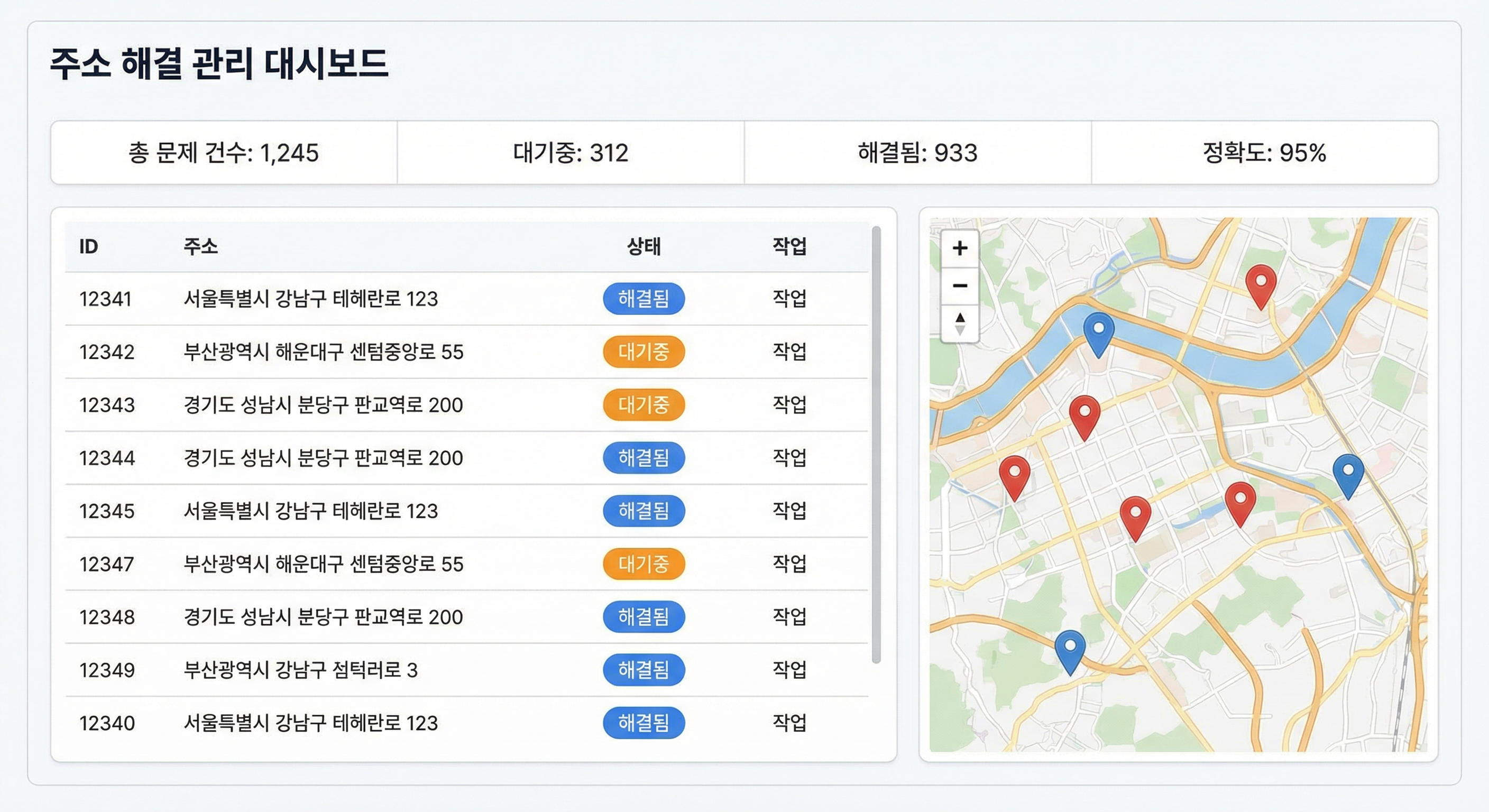Click 작업 link for row 12347
The width and height of the screenshot is (1489, 812).
click(789, 564)
